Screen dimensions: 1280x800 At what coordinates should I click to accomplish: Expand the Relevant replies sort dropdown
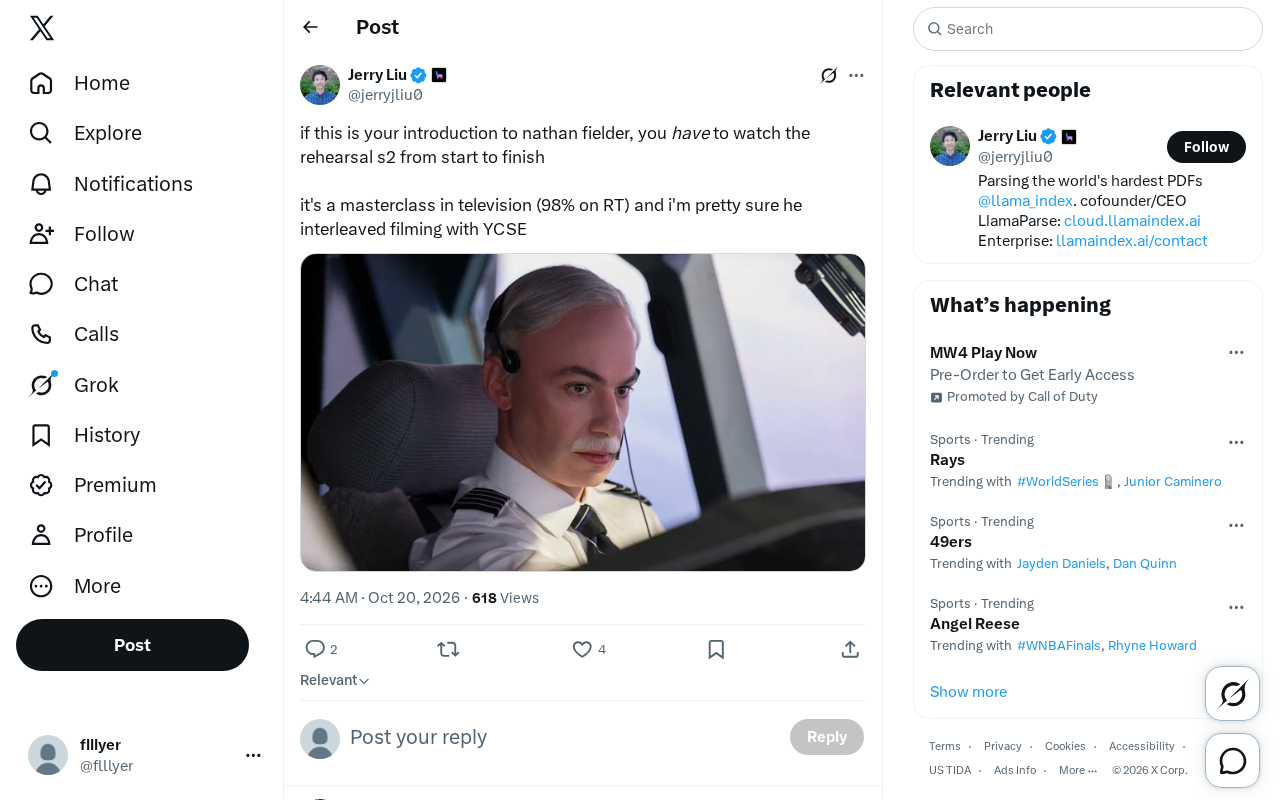point(335,680)
